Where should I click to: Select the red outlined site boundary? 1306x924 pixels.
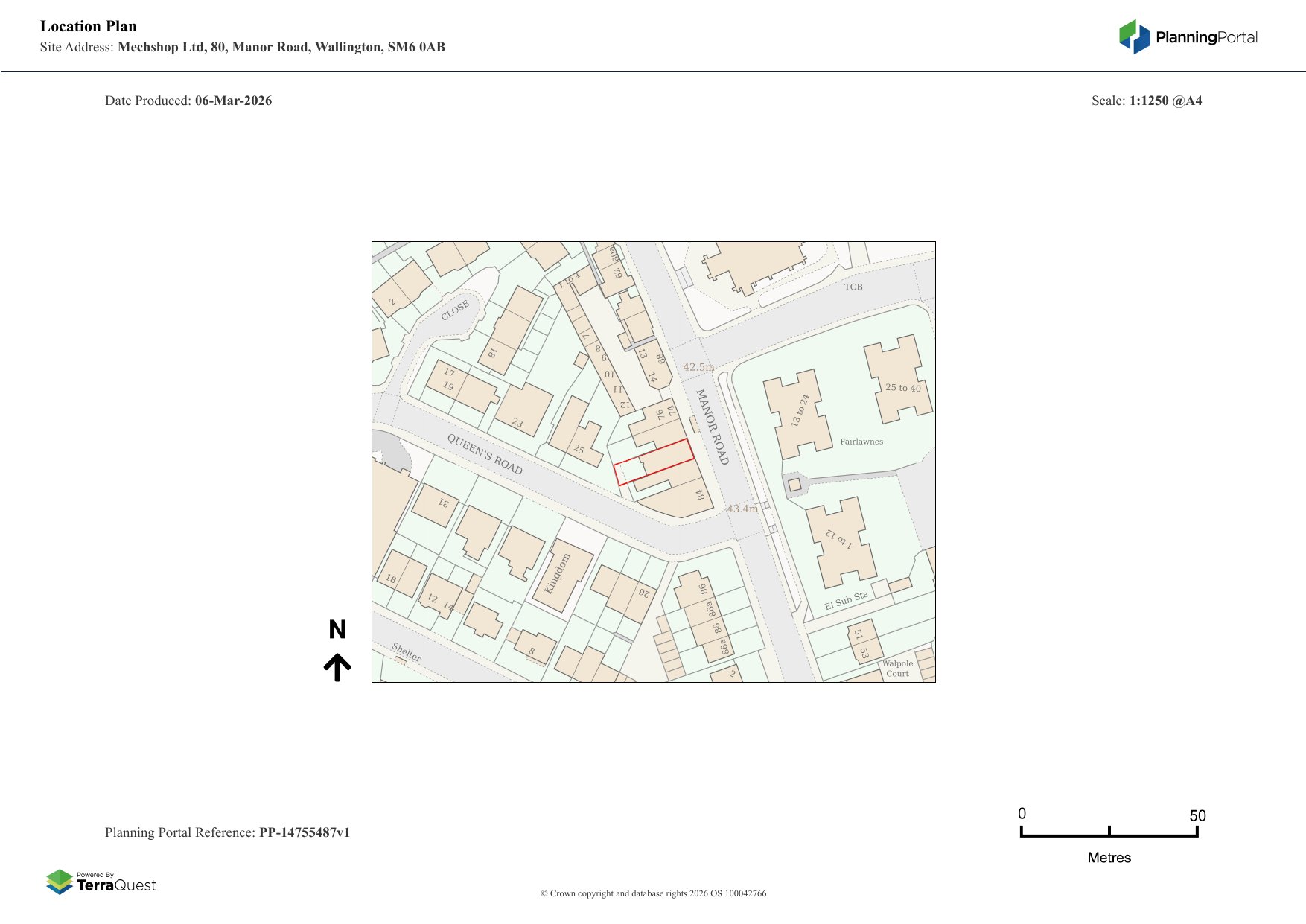(654, 462)
